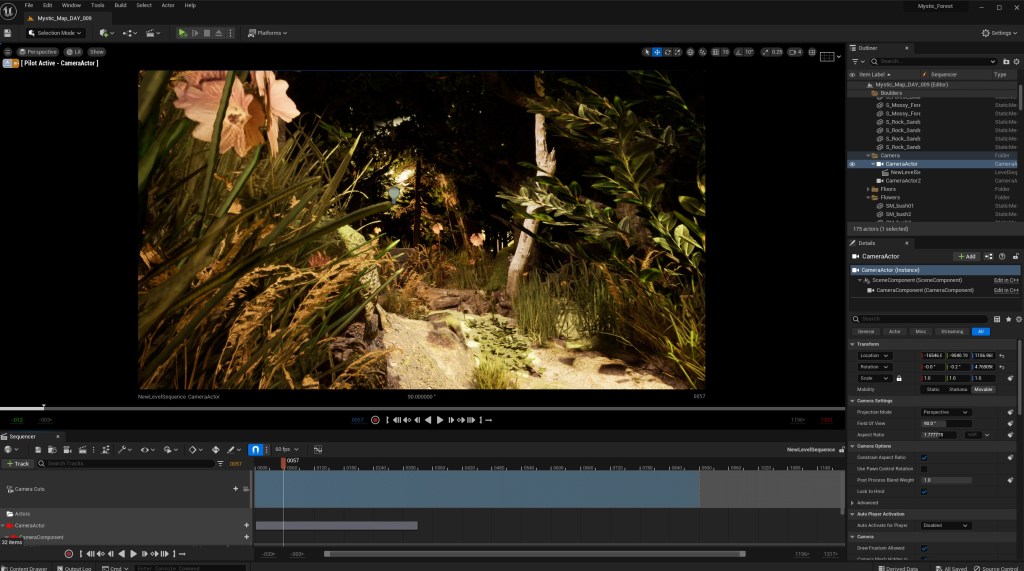Toggle the Lock to Hmd checkbox
Screen dimensions: 1024x571
click(923, 491)
